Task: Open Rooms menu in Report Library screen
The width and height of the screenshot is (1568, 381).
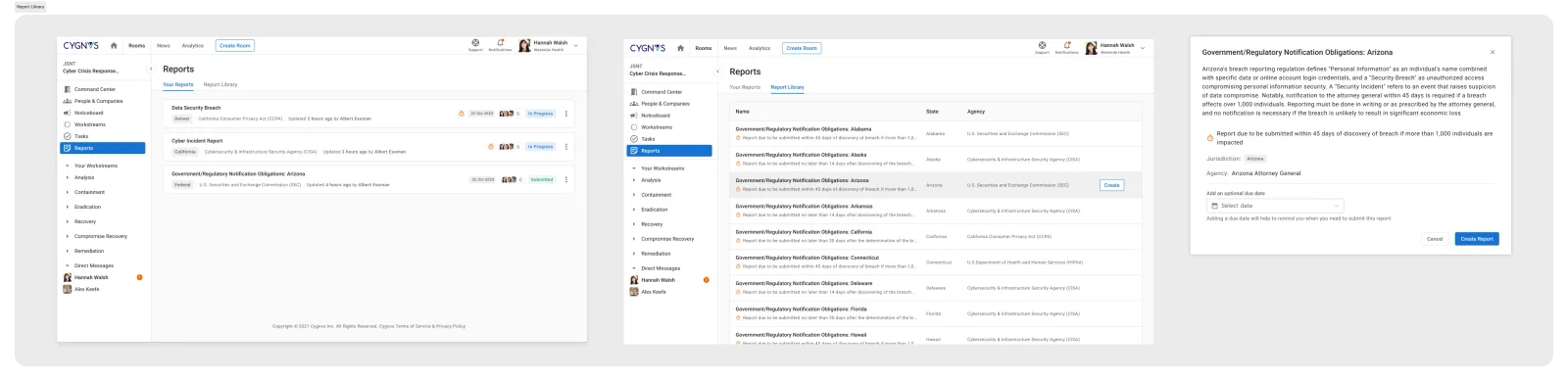Action: click(704, 48)
